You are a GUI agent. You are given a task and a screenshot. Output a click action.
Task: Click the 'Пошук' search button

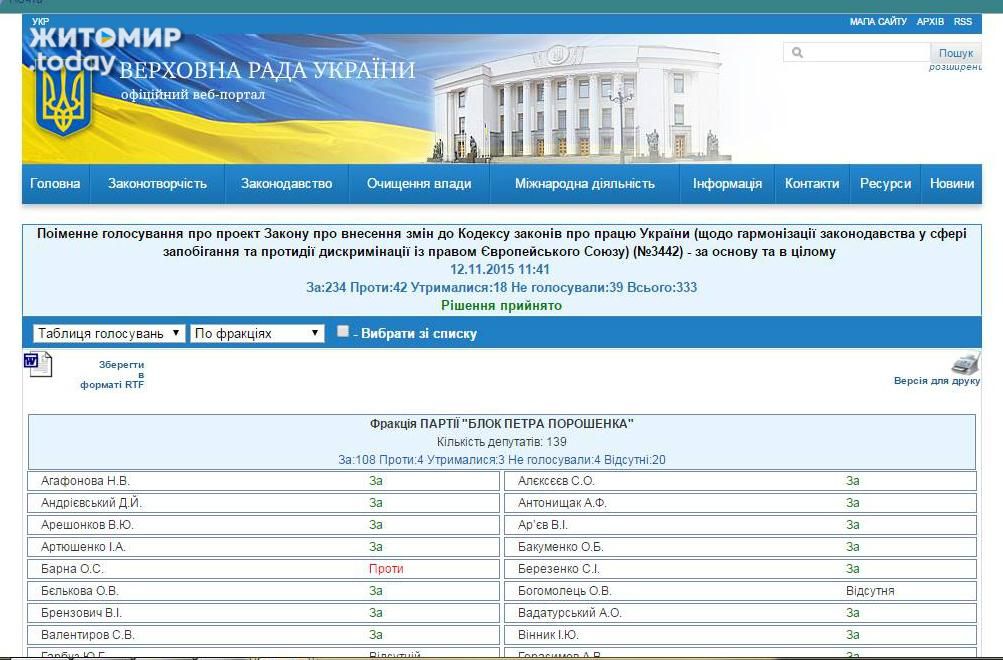point(955,53)
